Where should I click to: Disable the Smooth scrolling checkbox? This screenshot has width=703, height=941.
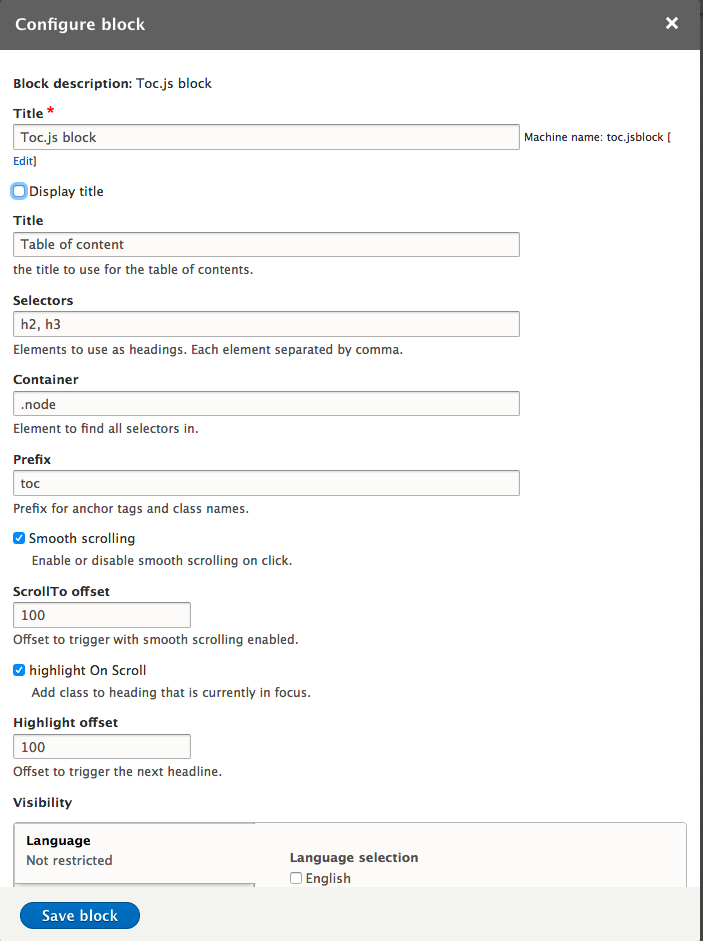pyautogui.click(x=19, y=538)
